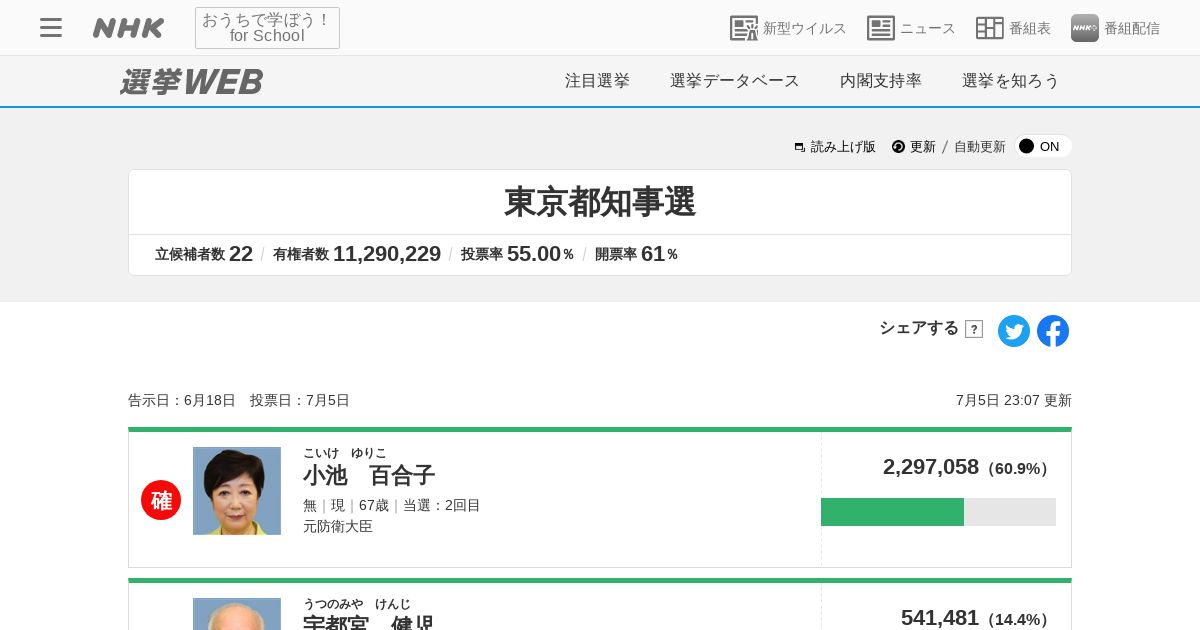Open the 新型ウイルス link text

[x=805, y=28]
